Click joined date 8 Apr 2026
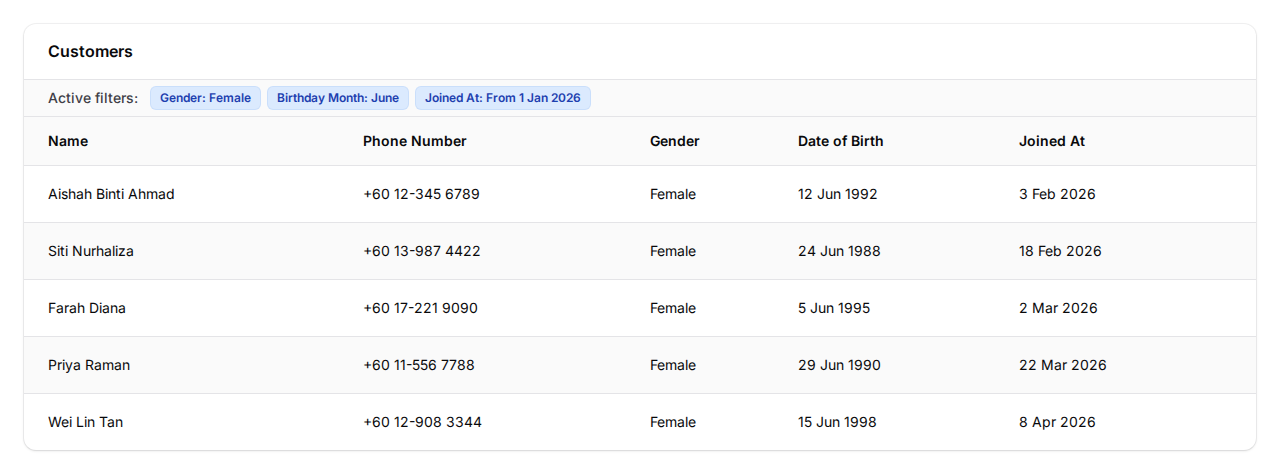Viewport: 1280px width, 474px height. 1057,422
